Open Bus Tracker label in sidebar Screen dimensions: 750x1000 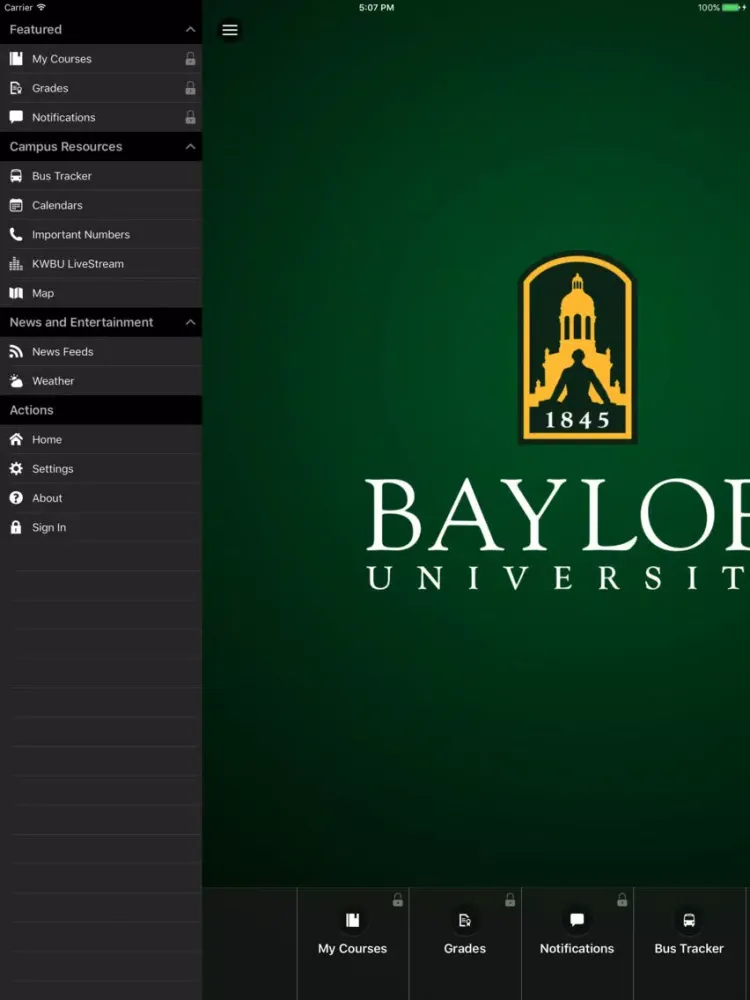[62, 176]
